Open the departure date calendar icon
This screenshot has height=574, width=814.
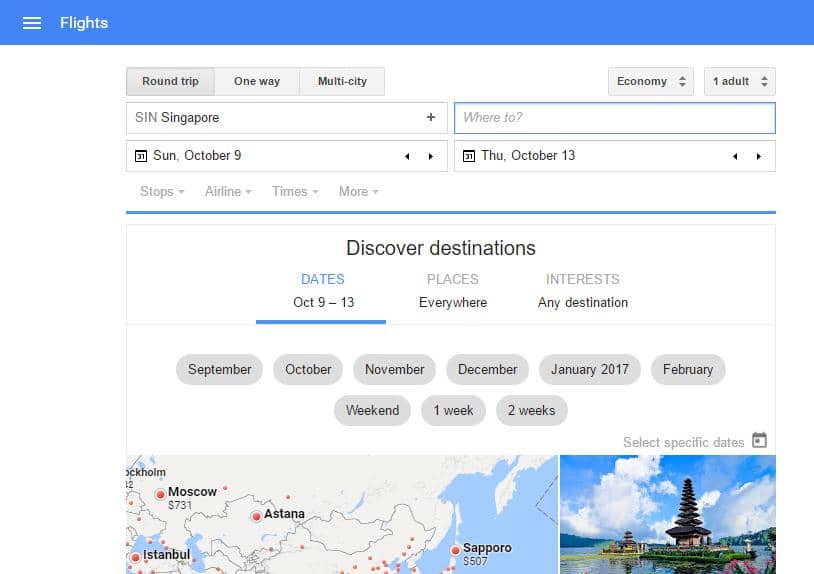coord(141,156)
